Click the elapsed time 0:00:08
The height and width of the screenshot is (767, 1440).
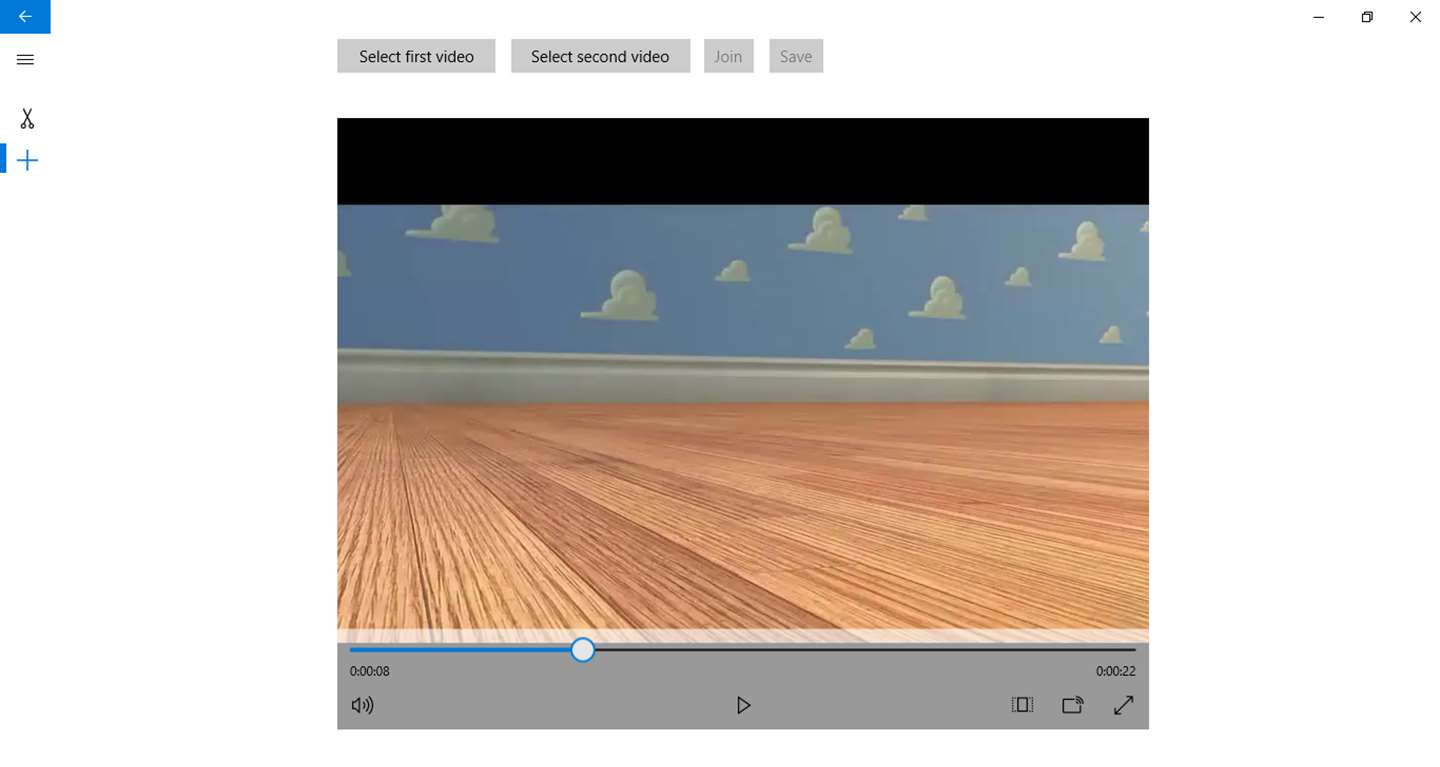click(x=370, y=671)
